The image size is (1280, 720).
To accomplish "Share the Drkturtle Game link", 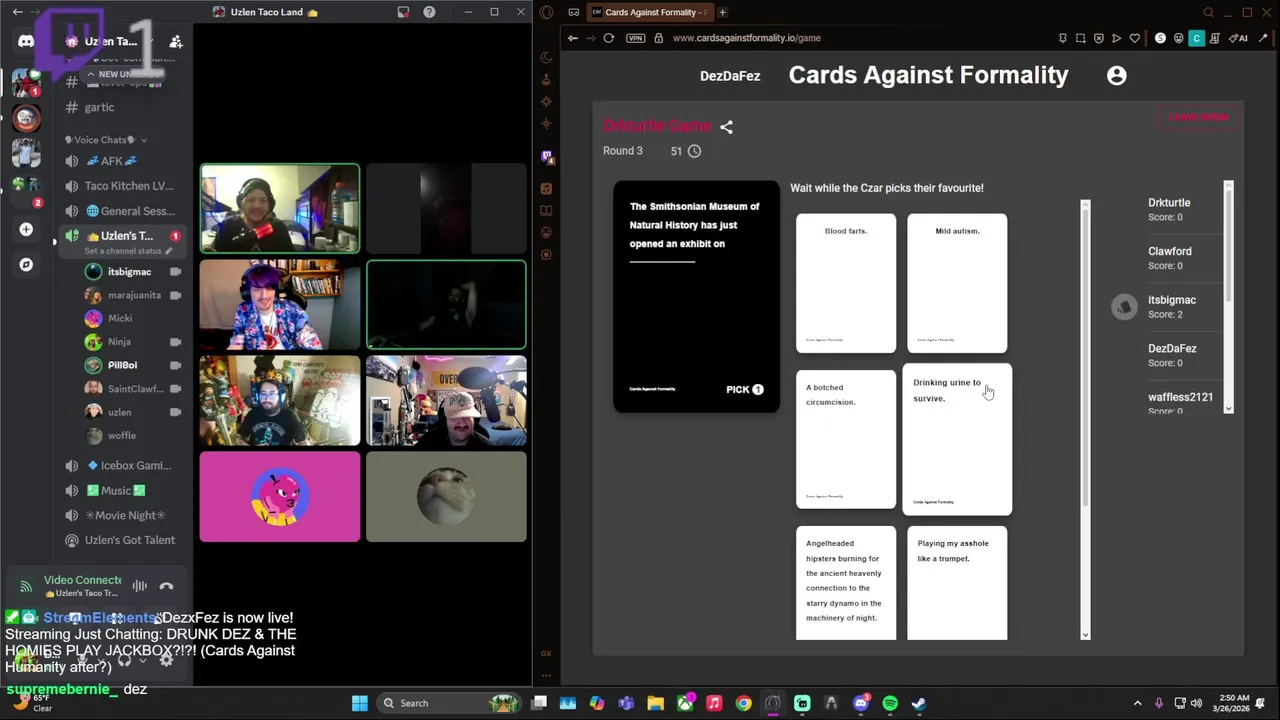I will [x=726, y=127].
